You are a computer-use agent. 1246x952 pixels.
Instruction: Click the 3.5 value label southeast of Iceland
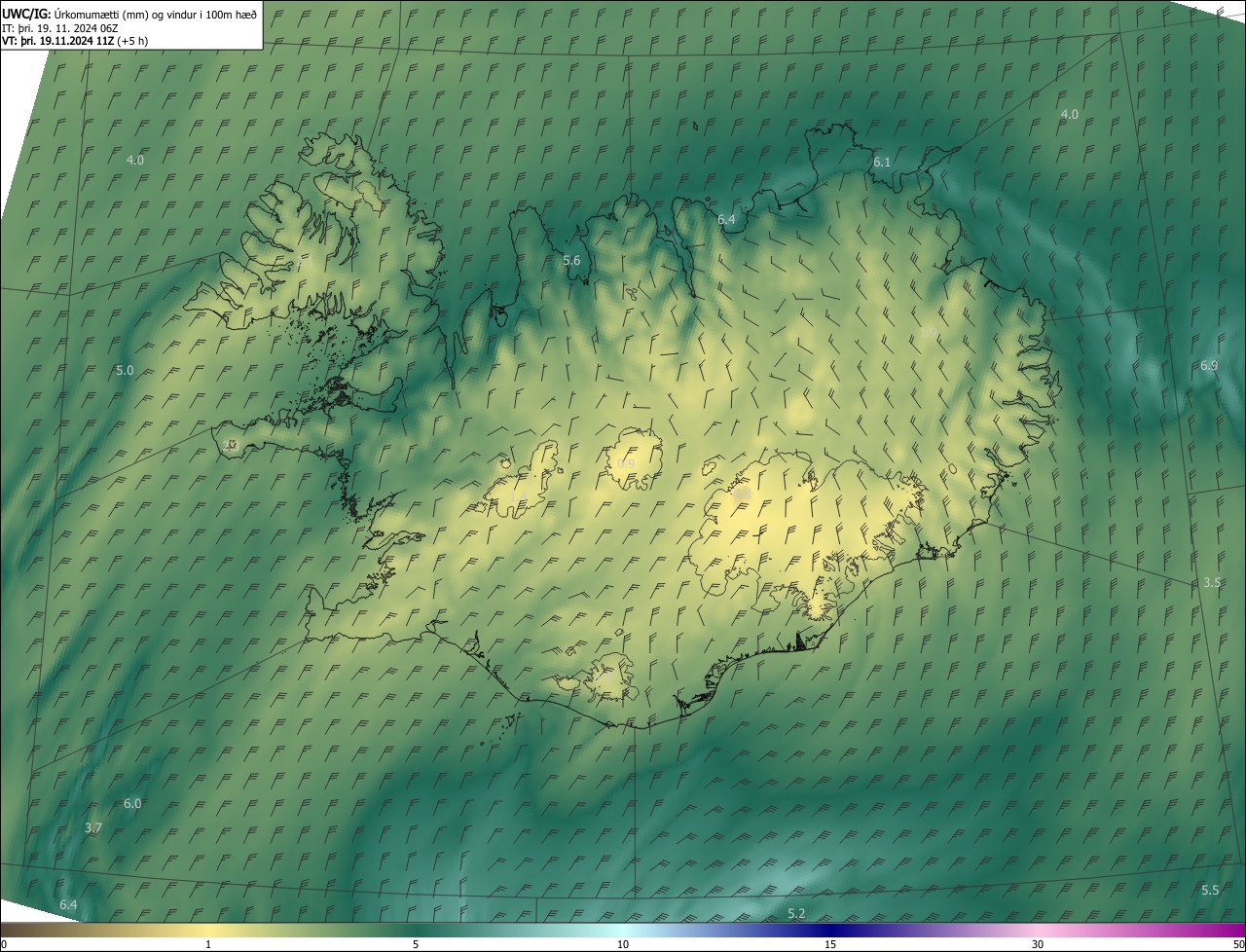pyautogui.click(x=1212, y=582)
